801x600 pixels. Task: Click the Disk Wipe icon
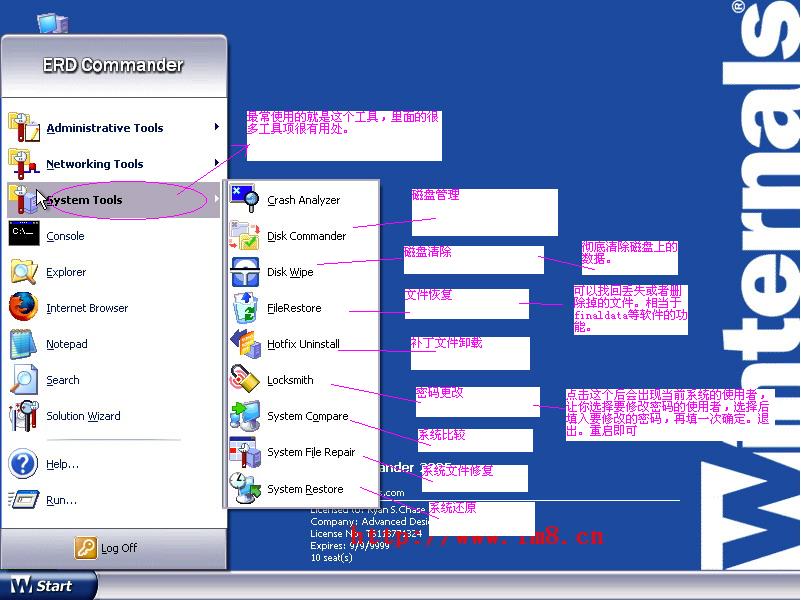(x=245, y=272)
